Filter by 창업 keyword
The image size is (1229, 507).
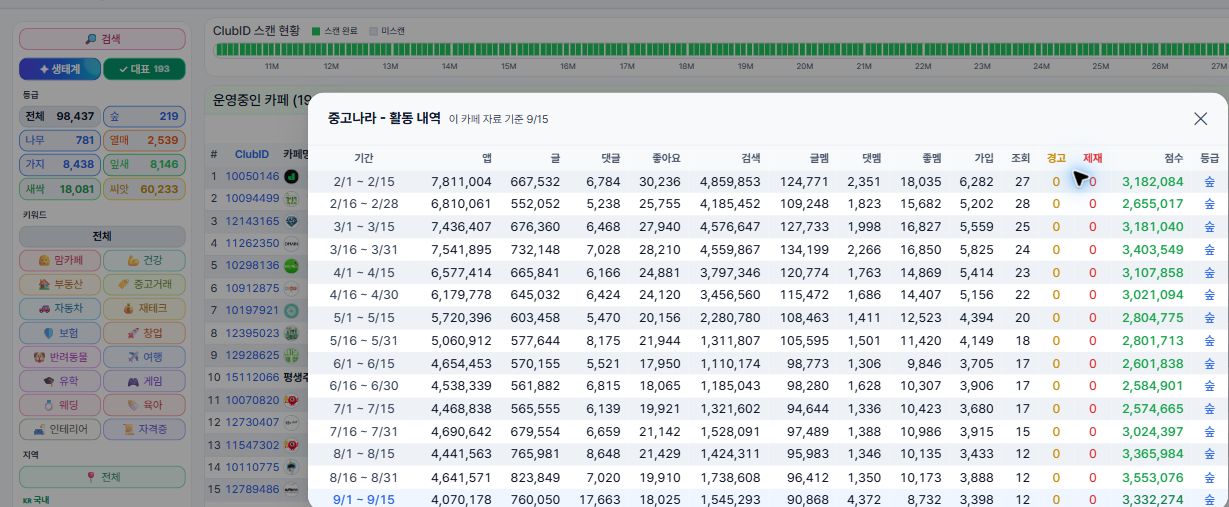144,333
